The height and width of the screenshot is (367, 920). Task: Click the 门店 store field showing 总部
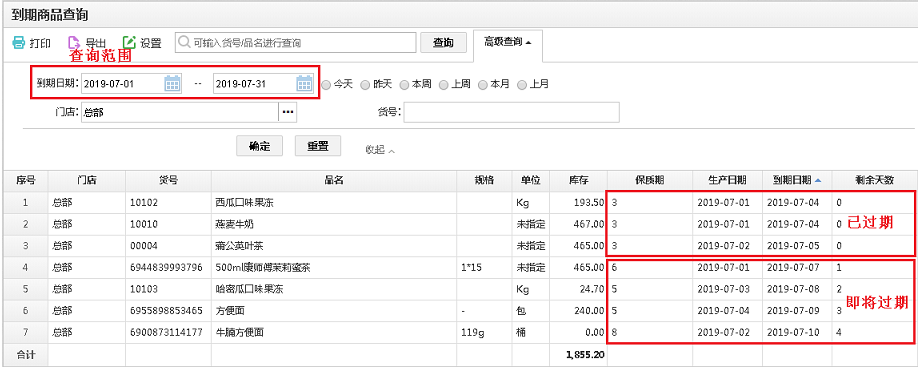point(179,112)
